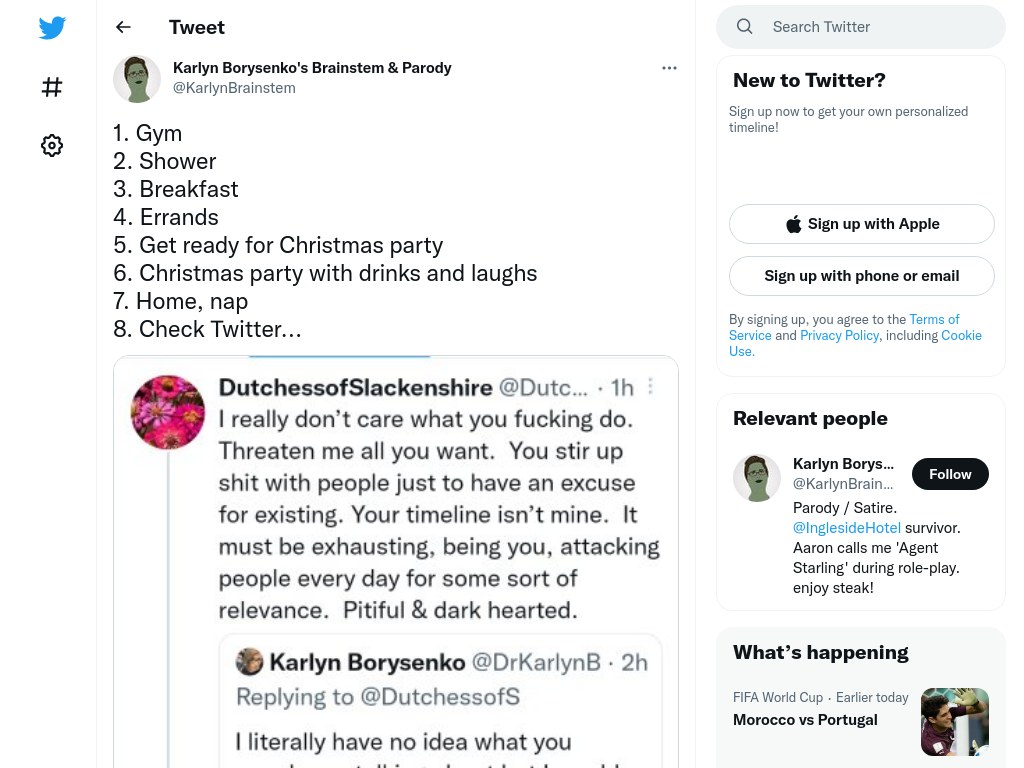Image resolution: width=1024 pixels, height=768 pixels.
Task: Open the Privacy Policy link
Action: (x=839, y=335)
